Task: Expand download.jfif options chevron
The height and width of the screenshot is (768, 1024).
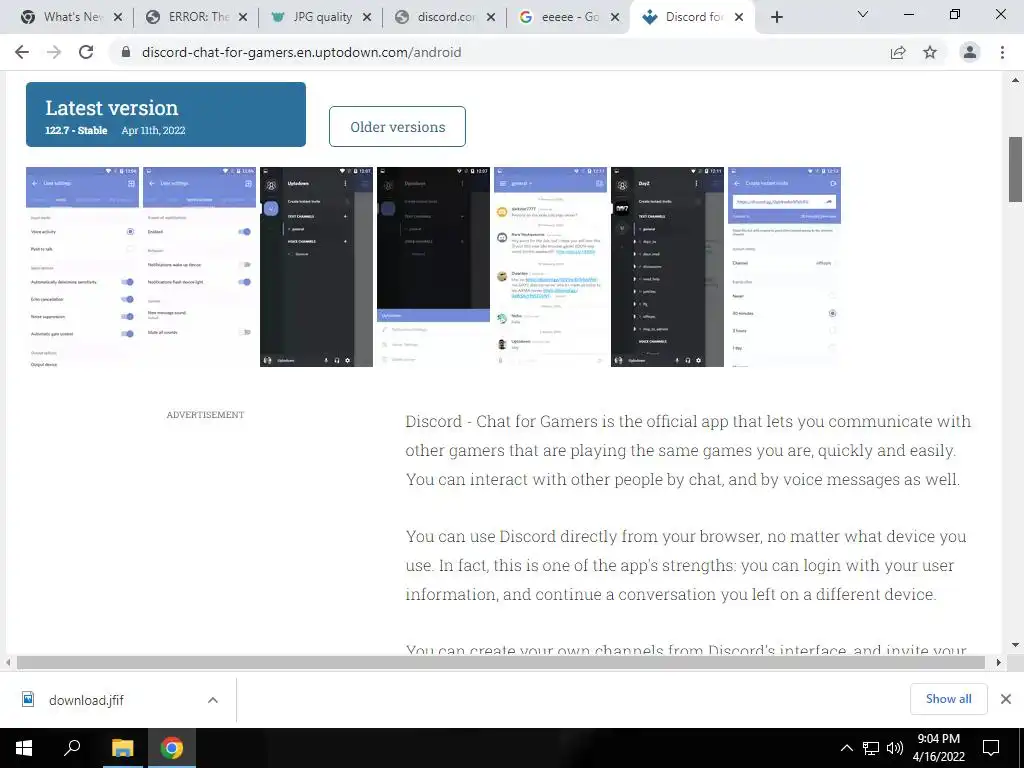Action: [213, 700]
